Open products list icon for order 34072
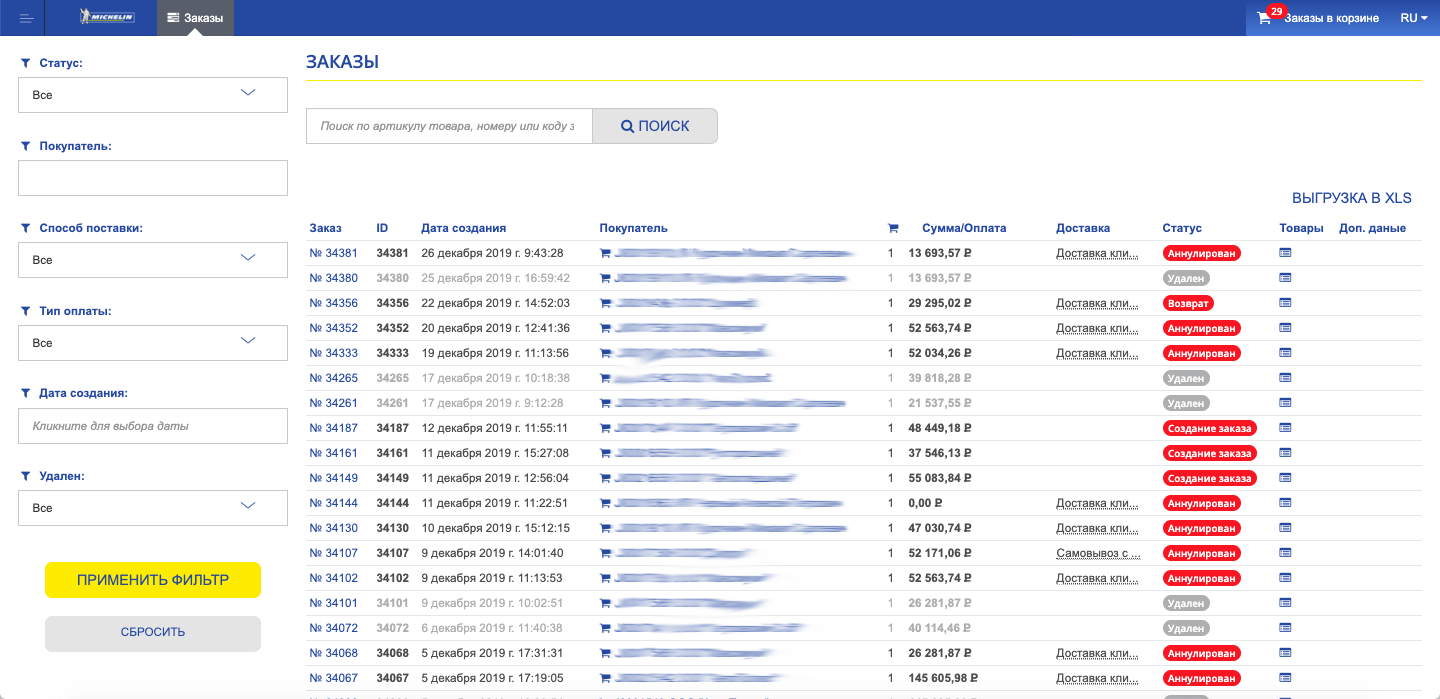Viewport: 1440px width, 699px height. 1286,628
